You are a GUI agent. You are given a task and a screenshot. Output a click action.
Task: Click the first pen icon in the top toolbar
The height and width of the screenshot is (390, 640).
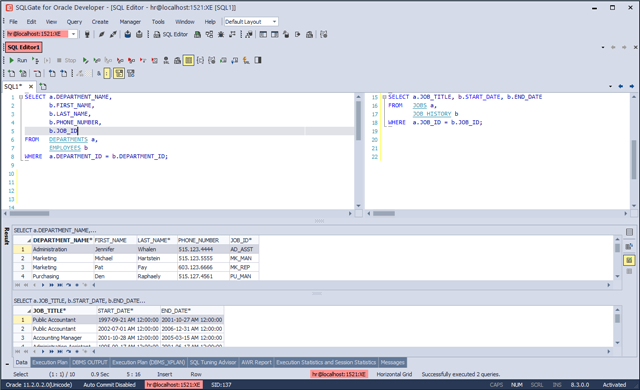point(102,34)
